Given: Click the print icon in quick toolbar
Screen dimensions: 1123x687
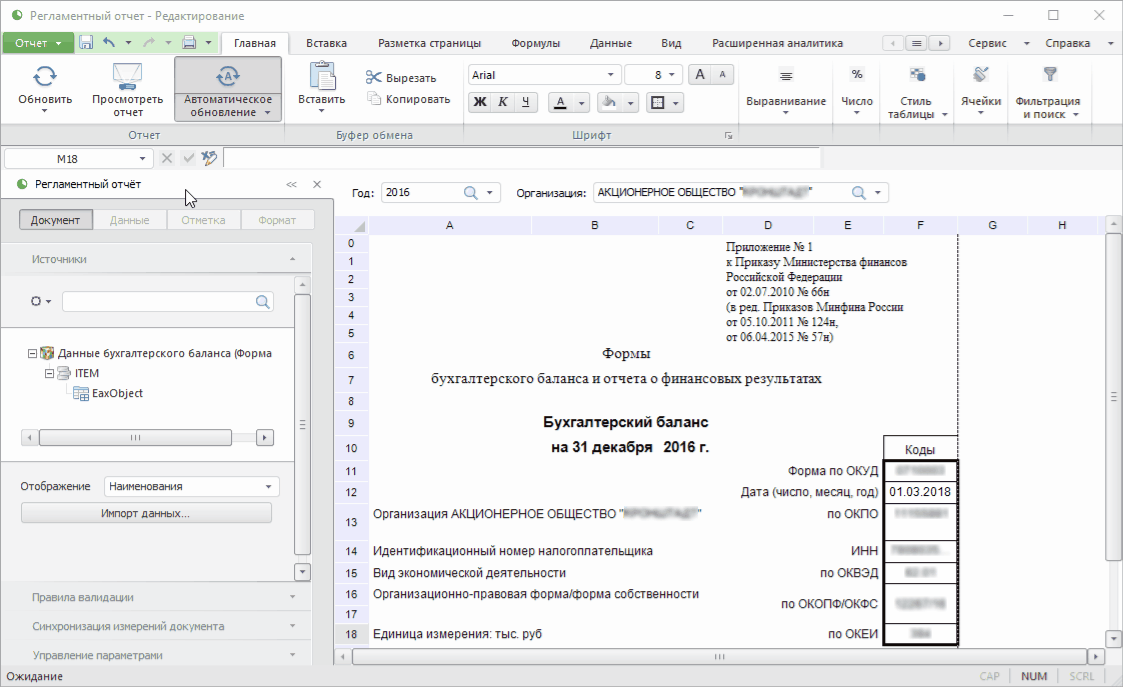Looking at the screenshot, I should click(189, 43).
